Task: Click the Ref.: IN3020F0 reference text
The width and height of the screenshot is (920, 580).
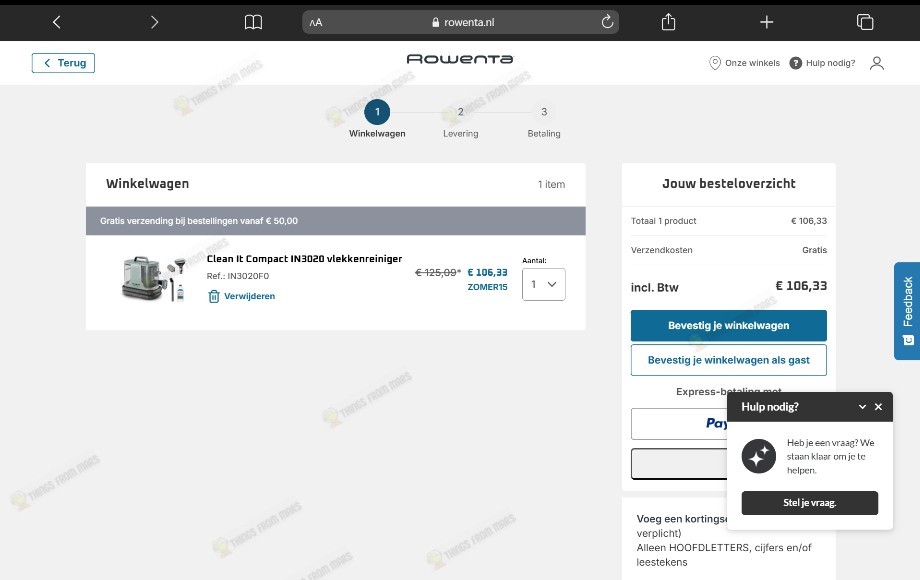Action: pos(238,276)
